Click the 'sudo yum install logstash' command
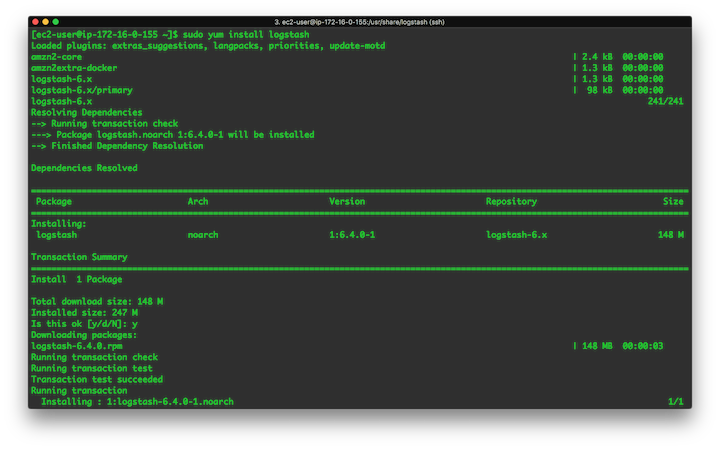The width and height of the screenshot is (720, 449). (246, 34)
